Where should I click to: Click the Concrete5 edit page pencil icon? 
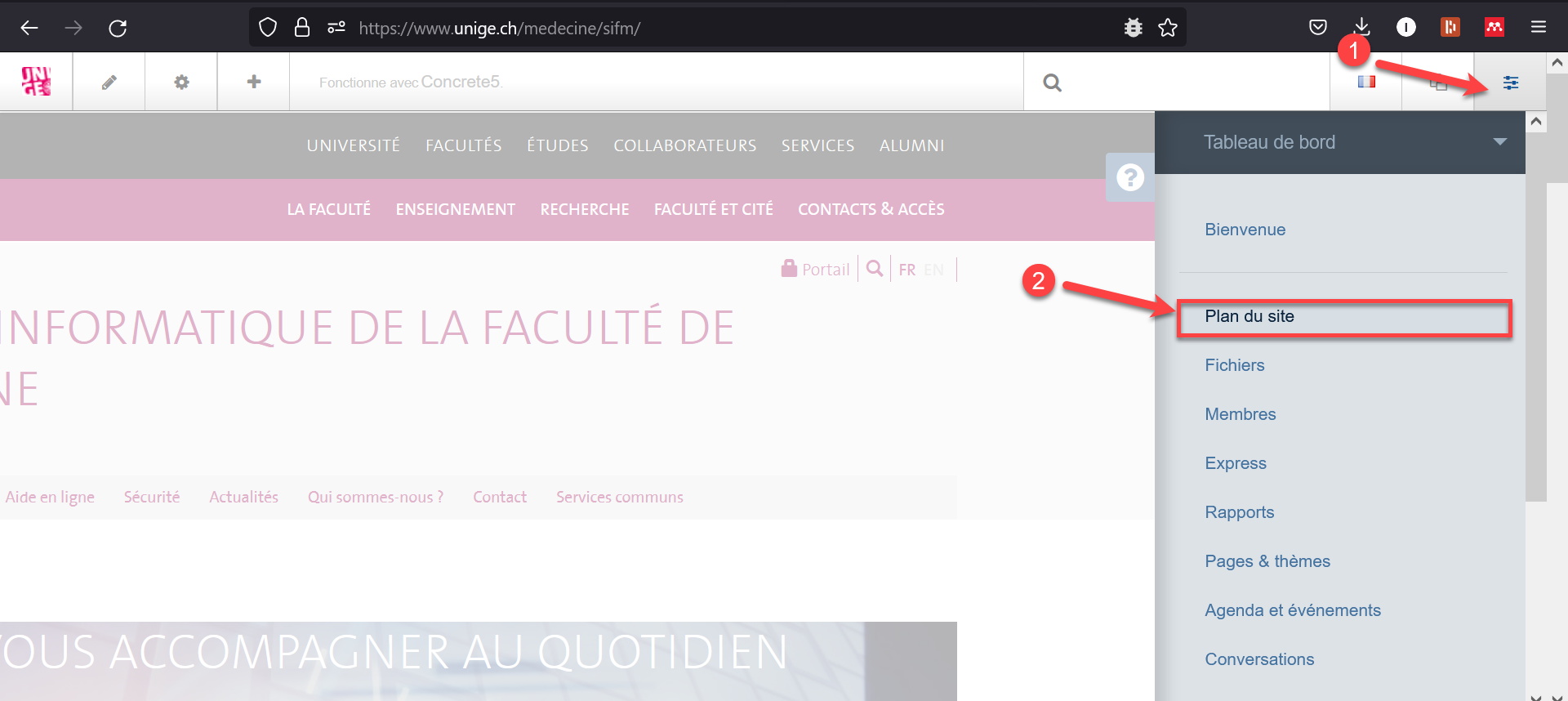coord(109,83)
